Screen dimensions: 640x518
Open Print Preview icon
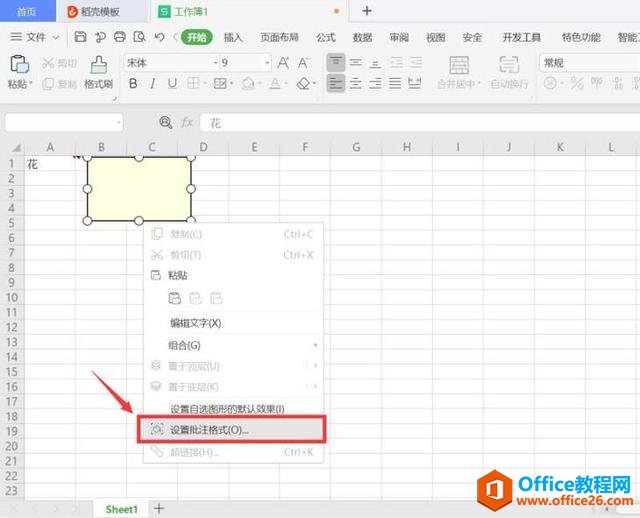click(140, 37)
